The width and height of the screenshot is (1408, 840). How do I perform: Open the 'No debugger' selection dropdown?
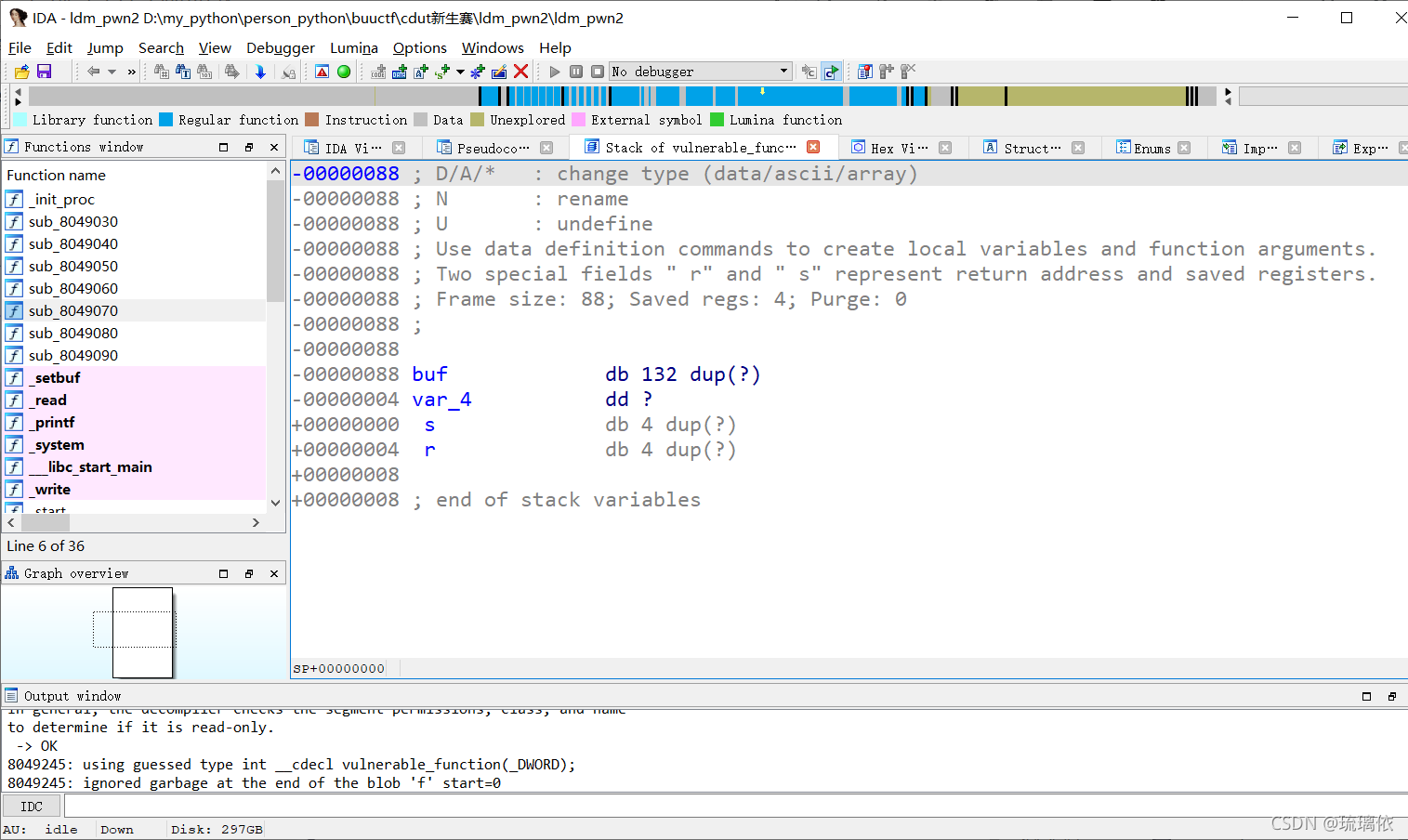pos(700,72)
